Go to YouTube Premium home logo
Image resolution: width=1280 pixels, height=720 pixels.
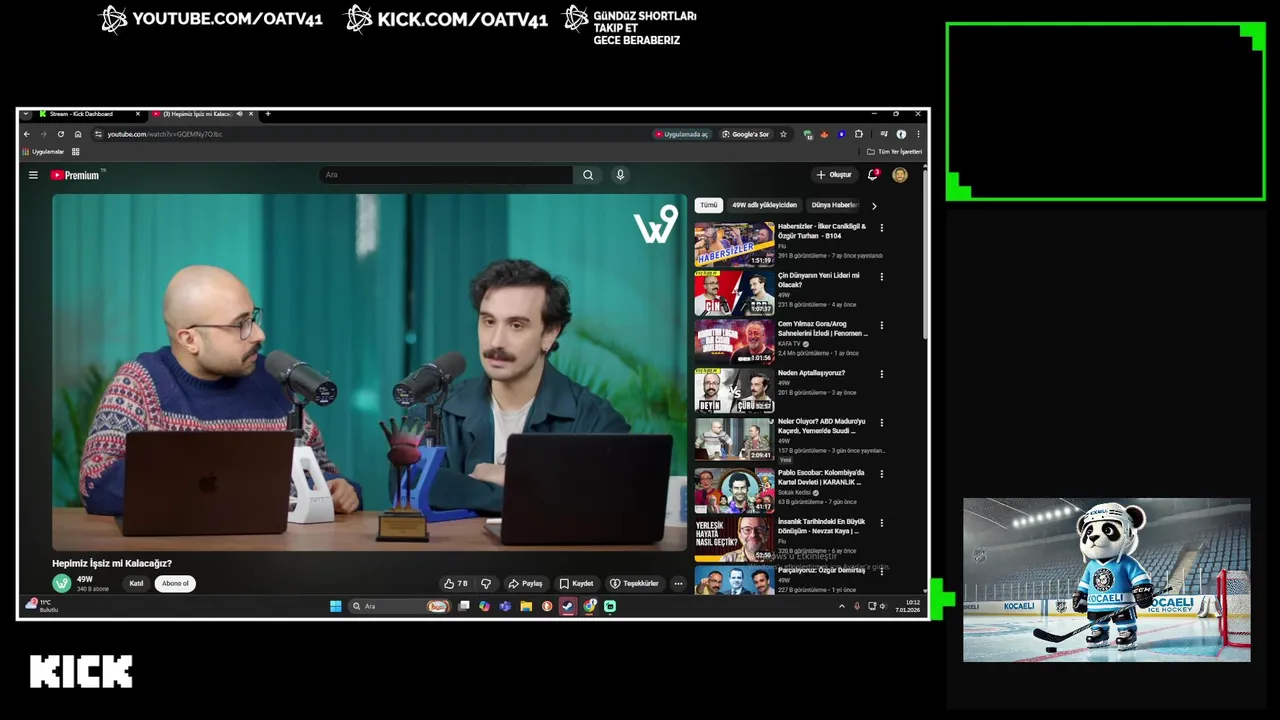(x=75, y=175)
